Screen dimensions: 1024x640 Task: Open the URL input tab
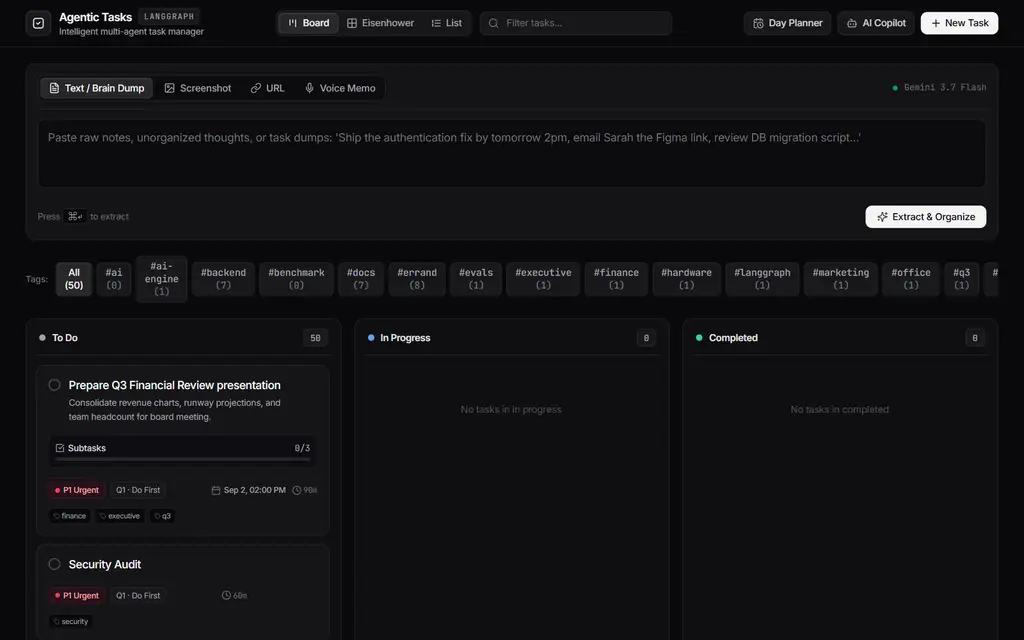click(268, 88)
